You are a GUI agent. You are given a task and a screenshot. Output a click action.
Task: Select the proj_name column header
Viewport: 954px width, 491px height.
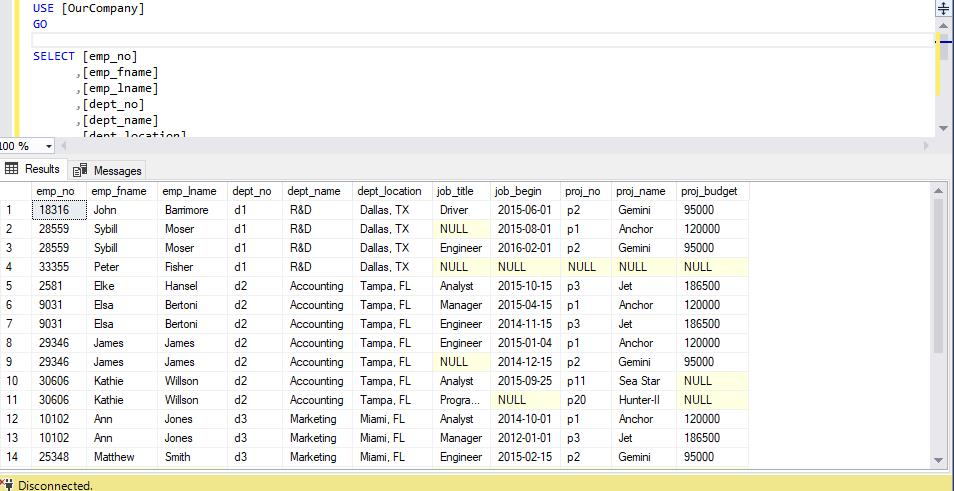644,191
